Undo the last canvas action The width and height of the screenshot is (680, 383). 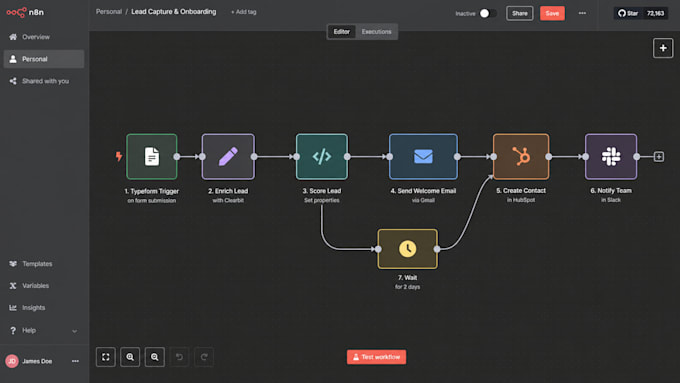click(x=180, y=357)
